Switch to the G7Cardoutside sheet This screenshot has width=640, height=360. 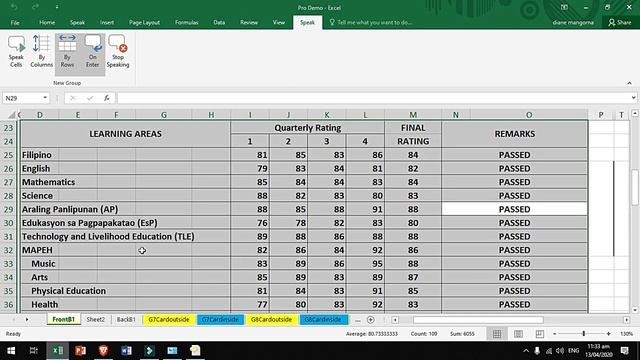coord(169,320)
